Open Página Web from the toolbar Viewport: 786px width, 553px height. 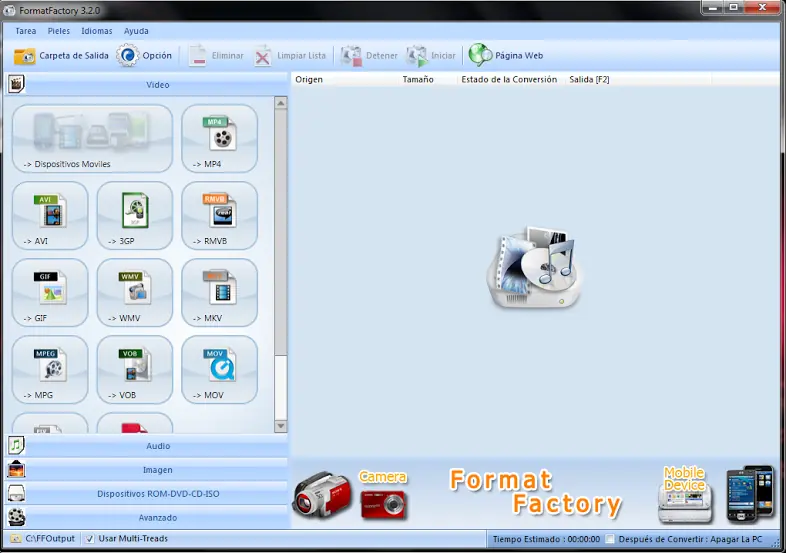[506, 56]
